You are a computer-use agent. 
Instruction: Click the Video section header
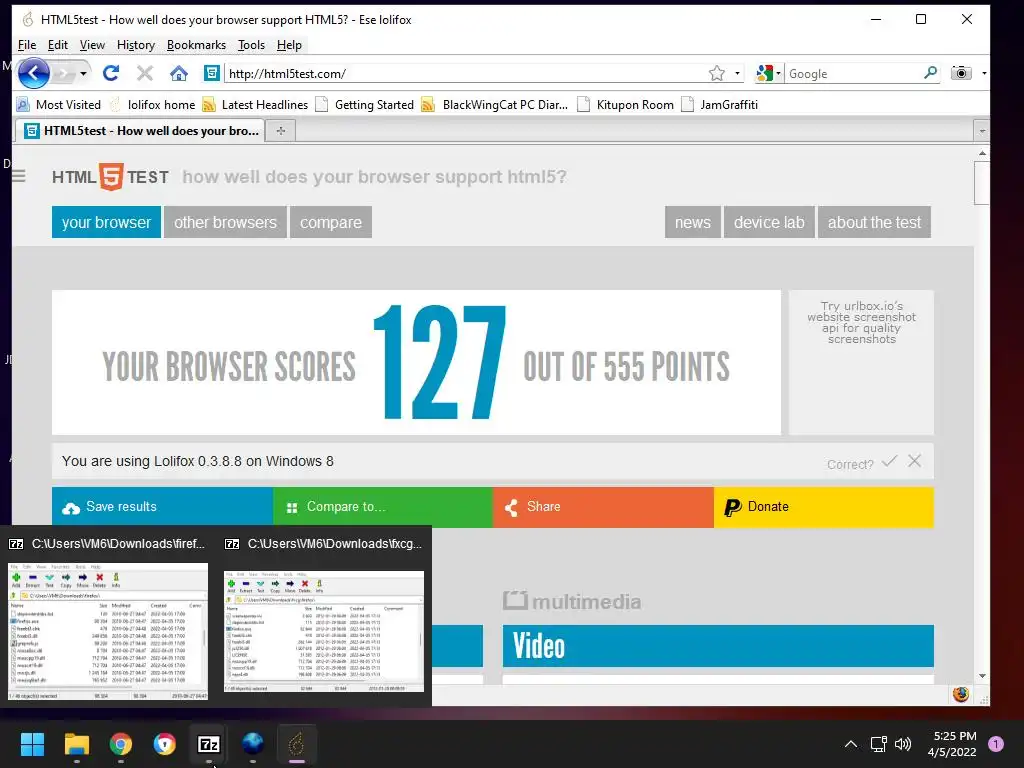coord(718,646)
